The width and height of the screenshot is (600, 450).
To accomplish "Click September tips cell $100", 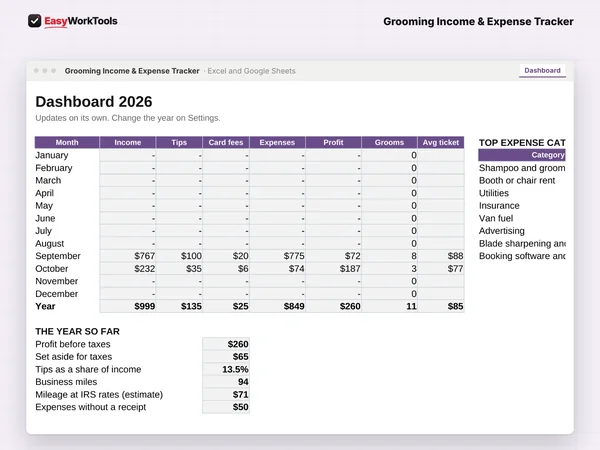I will pyautogui.click(x=179, y=256).
